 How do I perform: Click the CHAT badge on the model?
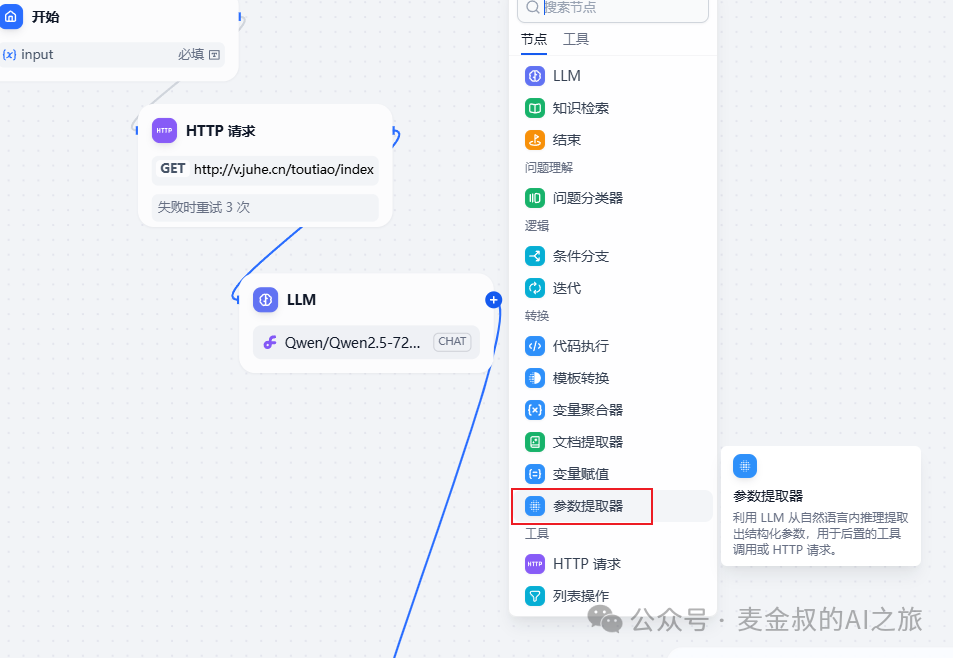452,341
